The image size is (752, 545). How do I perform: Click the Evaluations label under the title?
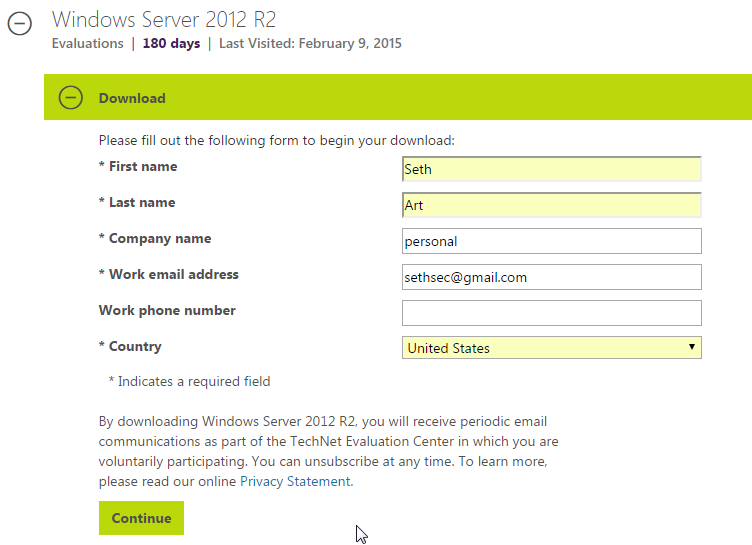88,43
